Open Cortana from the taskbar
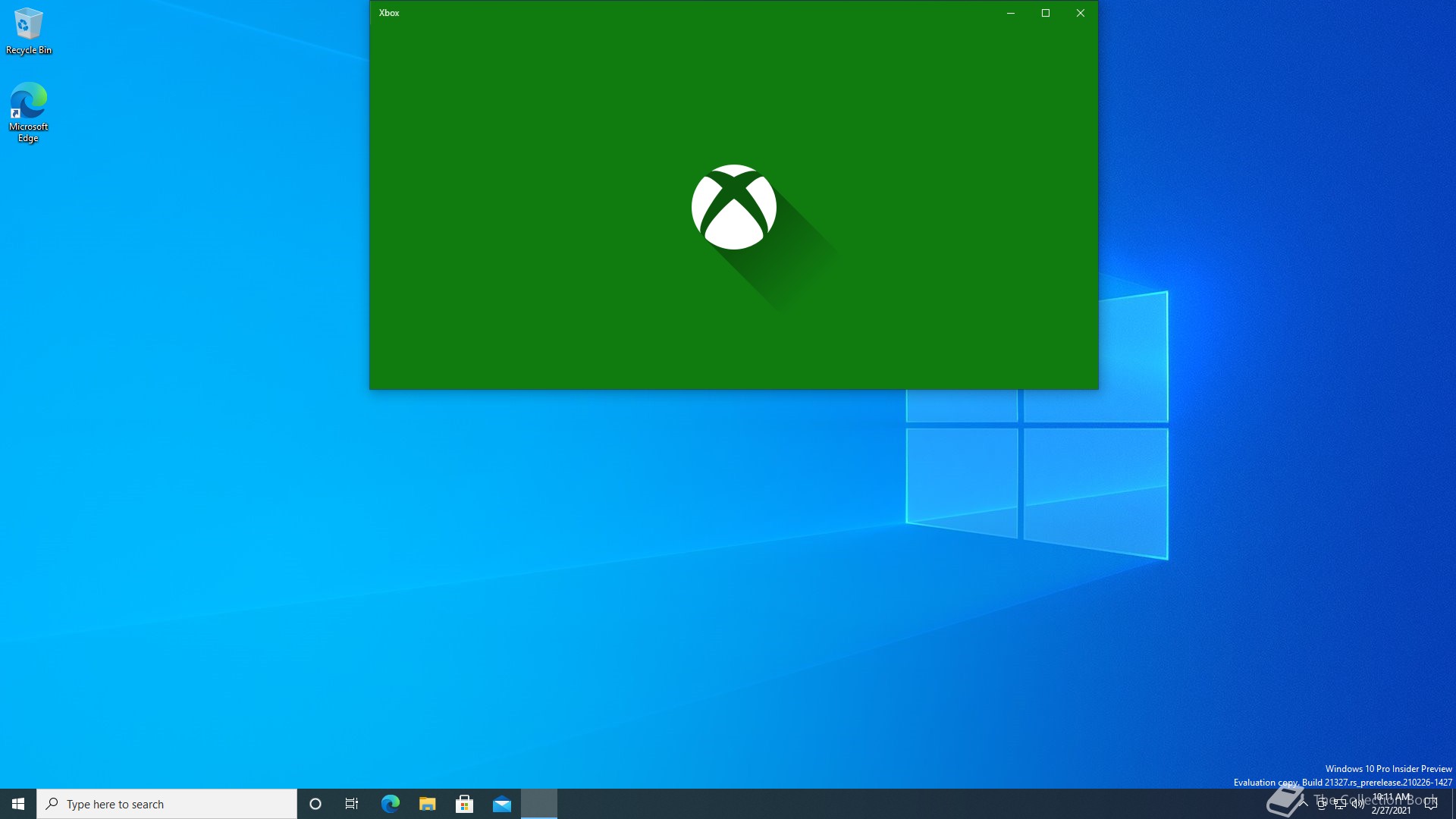Screen dimensions: 1456x819 [x=315, y=804]
